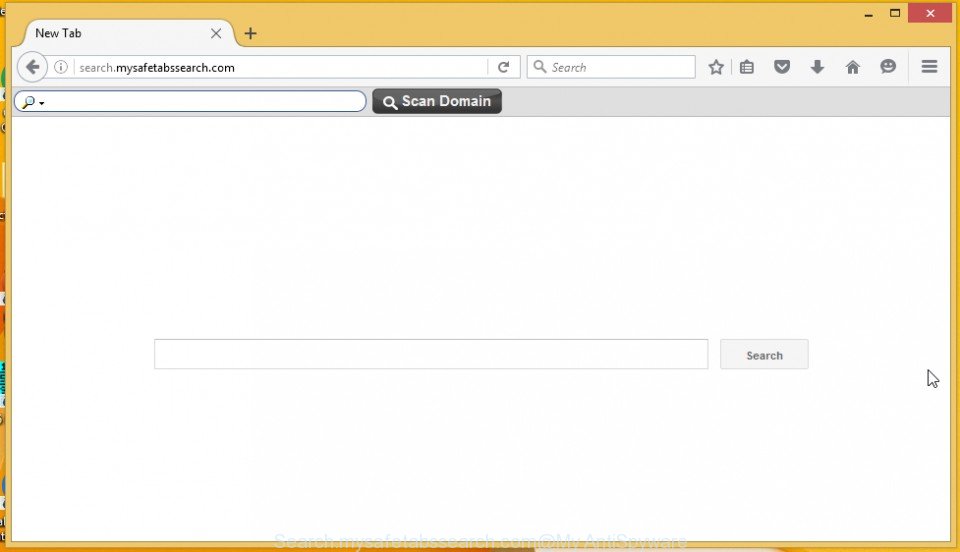Open the Firefox hamburger menu

point(929,67)
